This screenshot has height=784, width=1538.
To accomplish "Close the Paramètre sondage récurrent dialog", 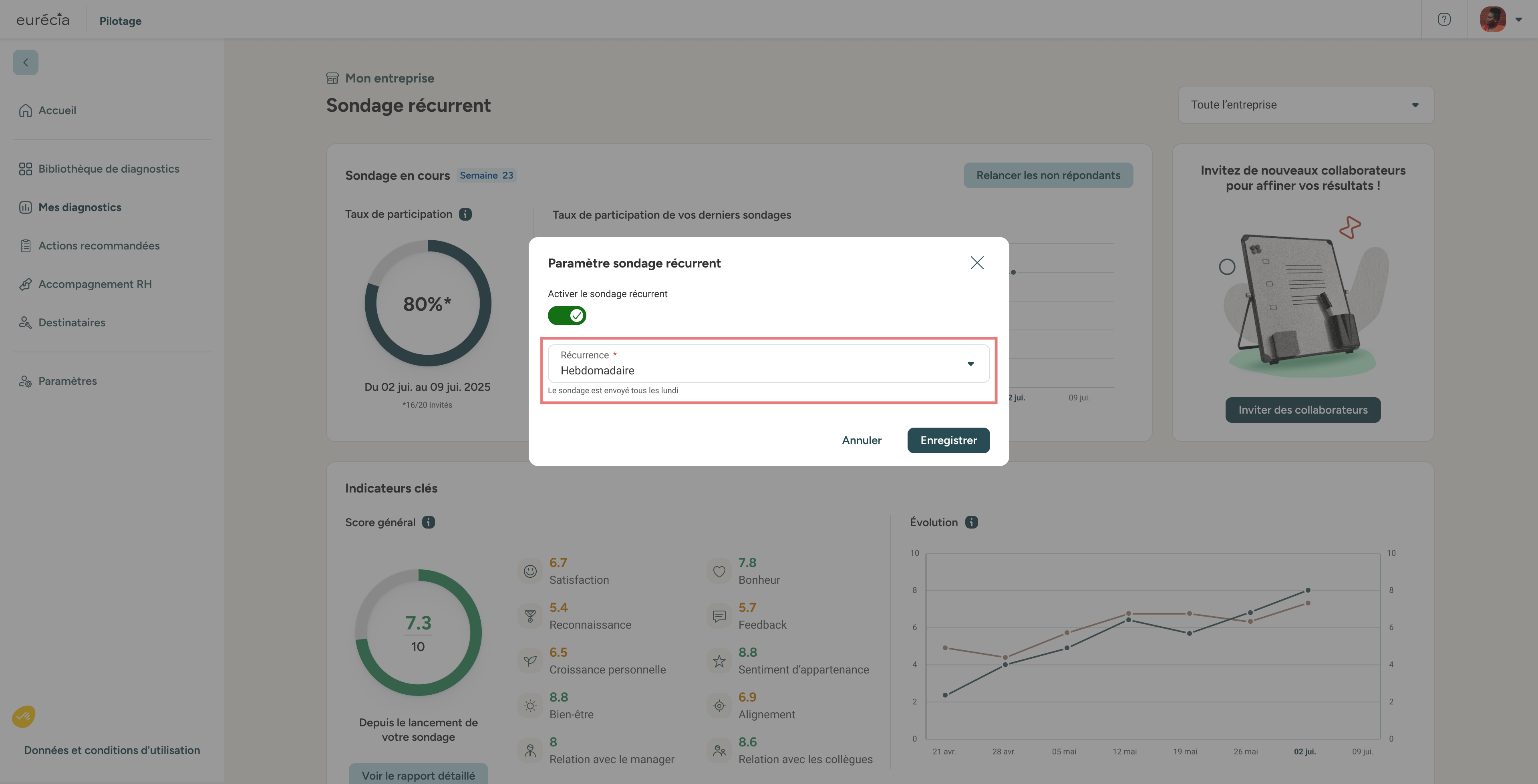I will (977, 263).
